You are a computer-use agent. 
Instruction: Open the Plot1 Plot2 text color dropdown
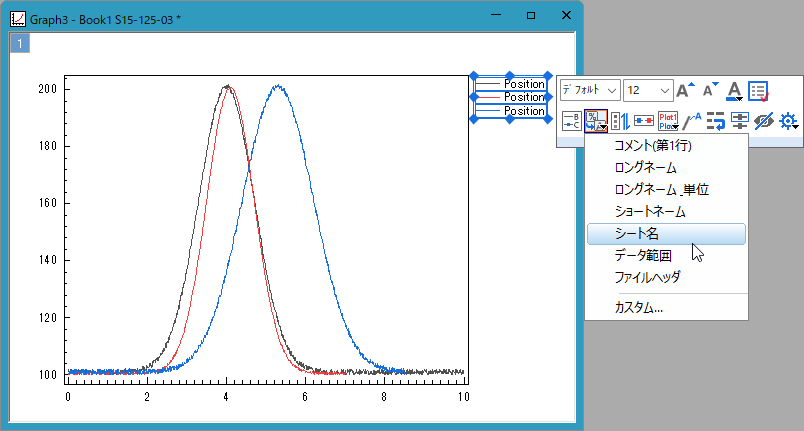tap(668, 121)
